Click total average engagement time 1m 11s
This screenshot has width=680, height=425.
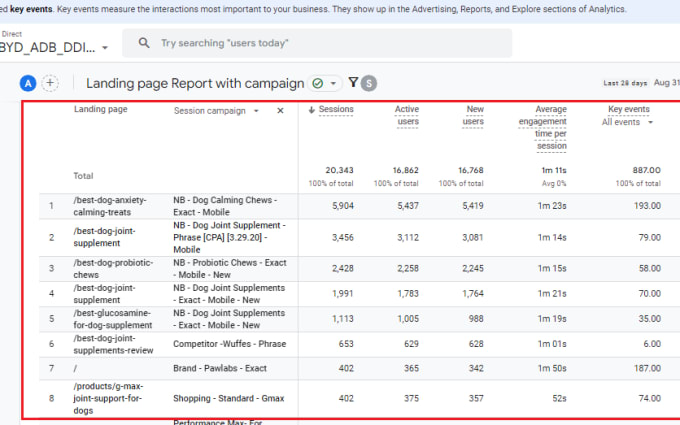coord(554,170)
